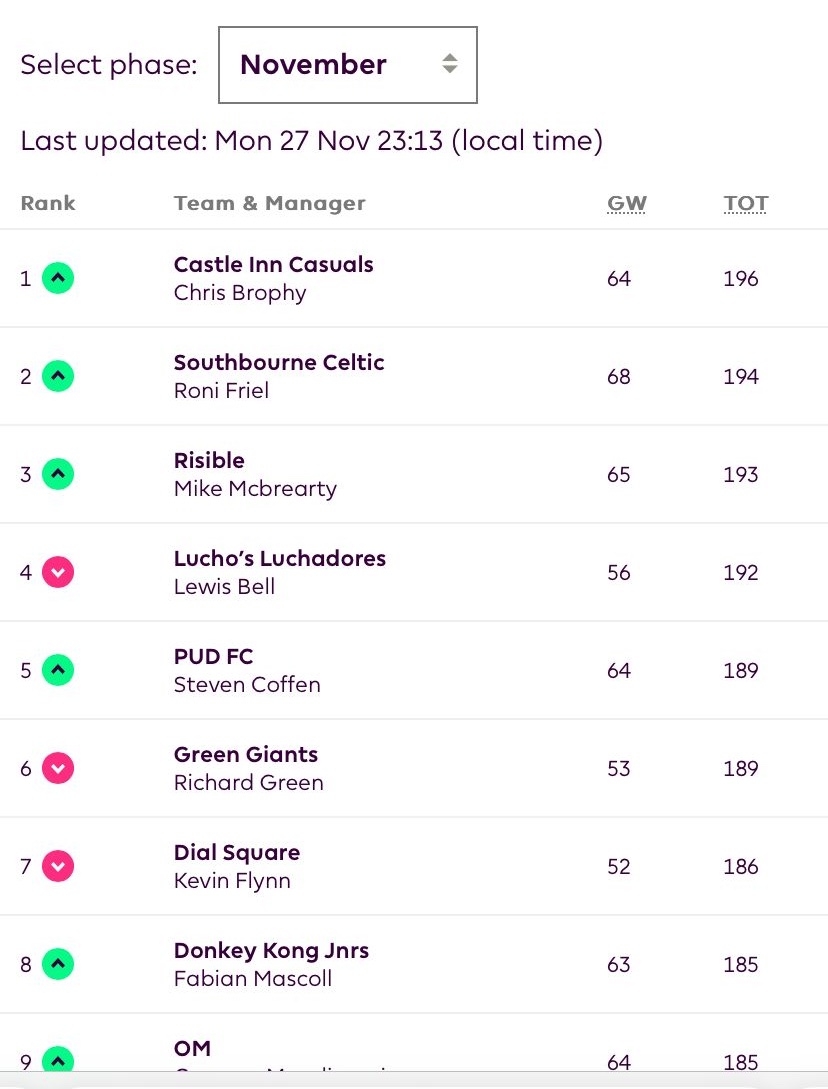The image size is (828, 1089).
Task: Open Donkey Kong Jnrs team link
Action: pos(271,951)
